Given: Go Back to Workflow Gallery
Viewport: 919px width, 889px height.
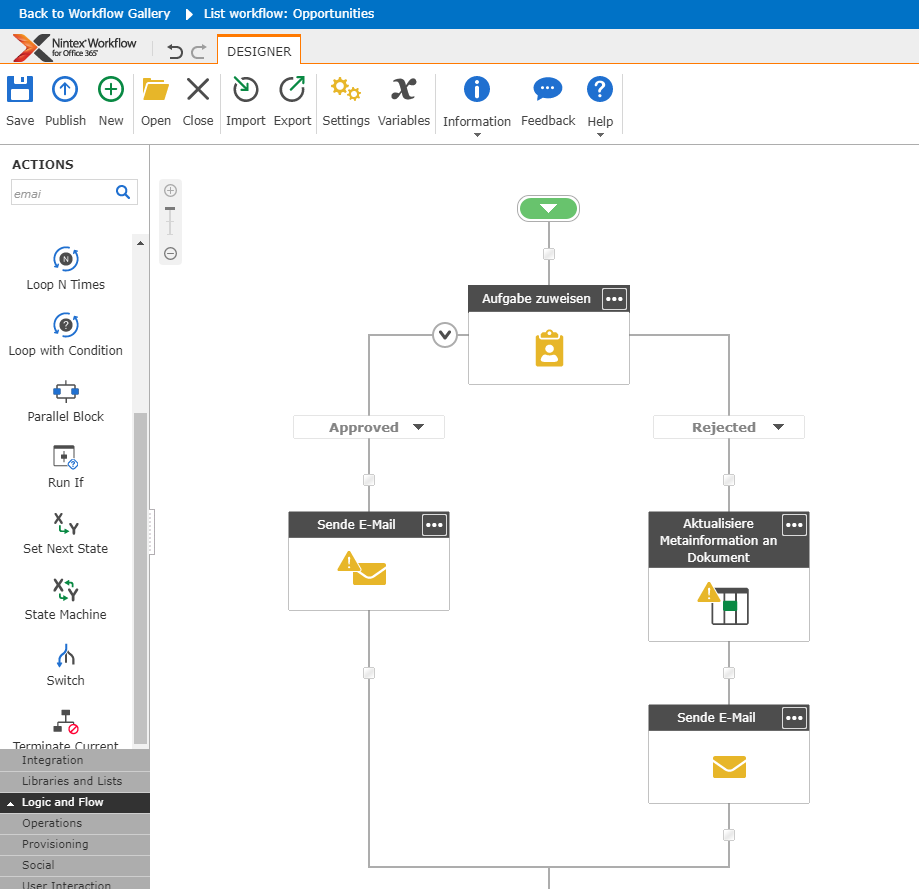Looking at the screenshot, I should [x=94, y=13].
